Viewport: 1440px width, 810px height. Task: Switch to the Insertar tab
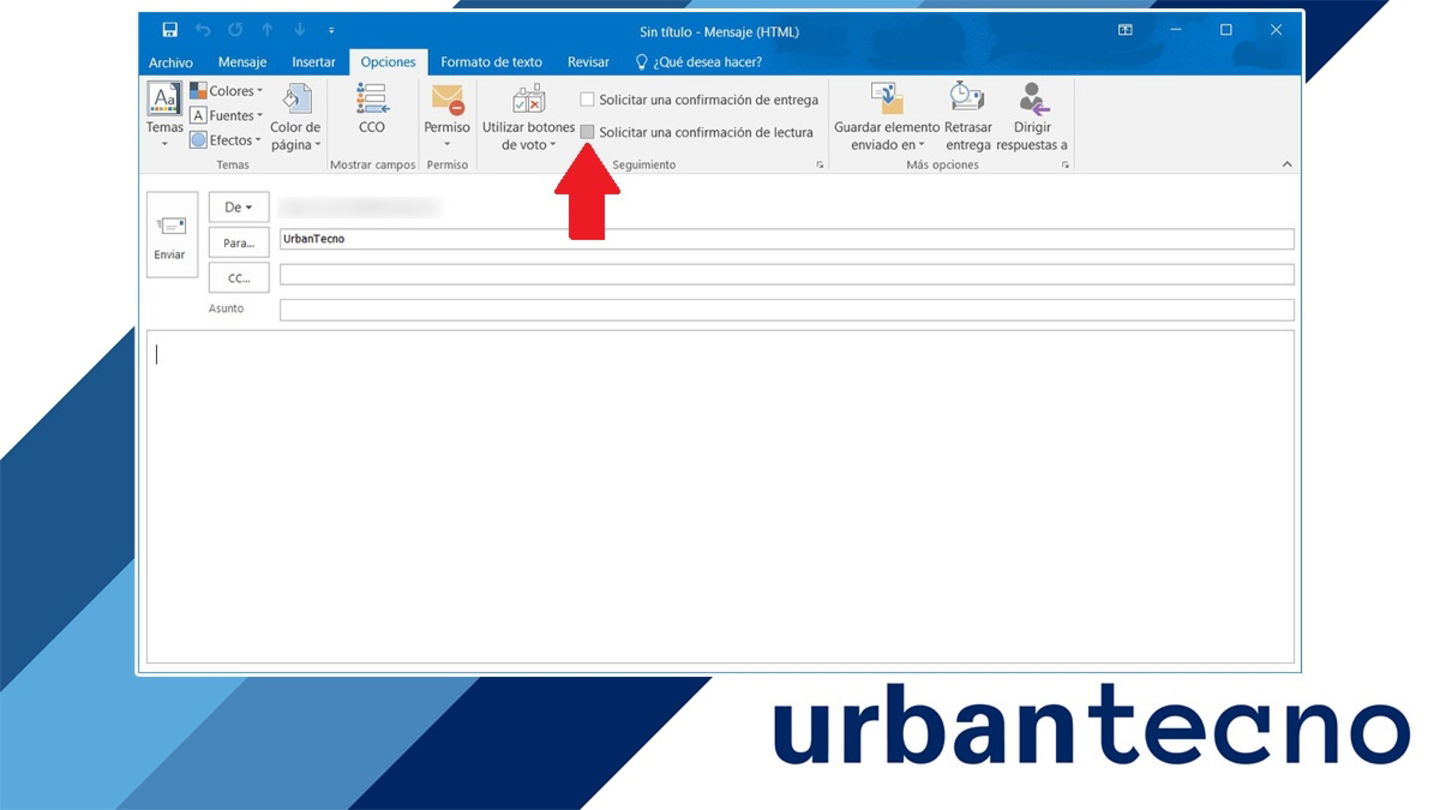(x=314, y=62)
